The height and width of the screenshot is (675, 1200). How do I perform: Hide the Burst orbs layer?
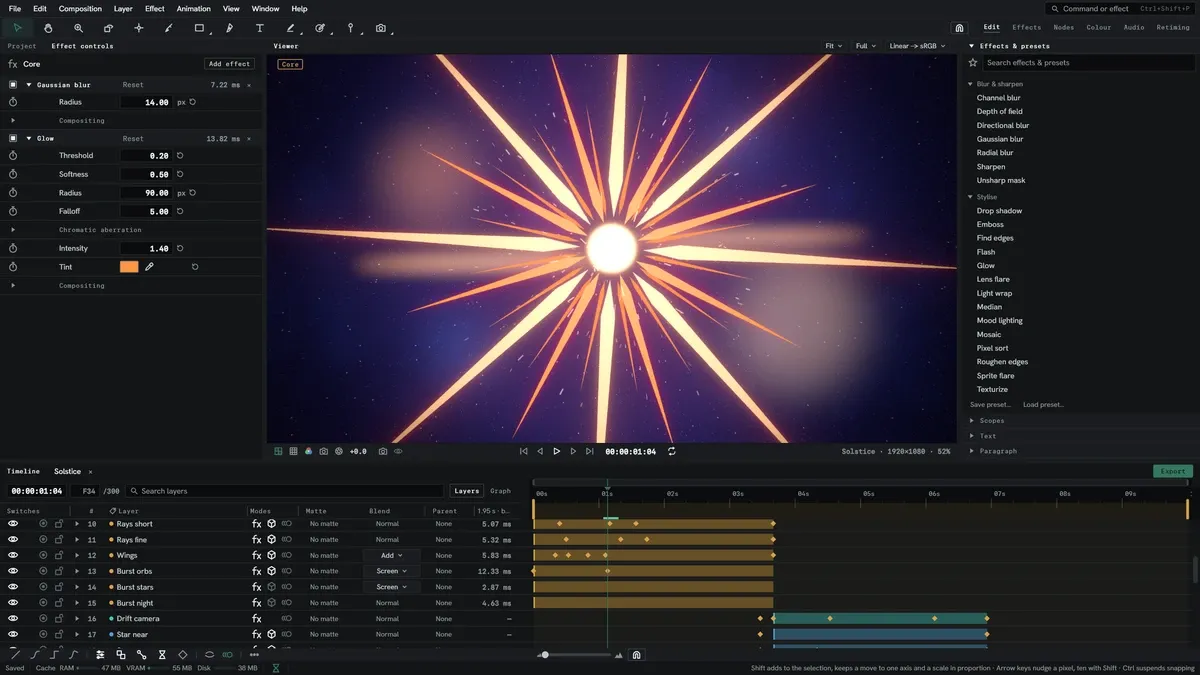(x=13, y=571)
